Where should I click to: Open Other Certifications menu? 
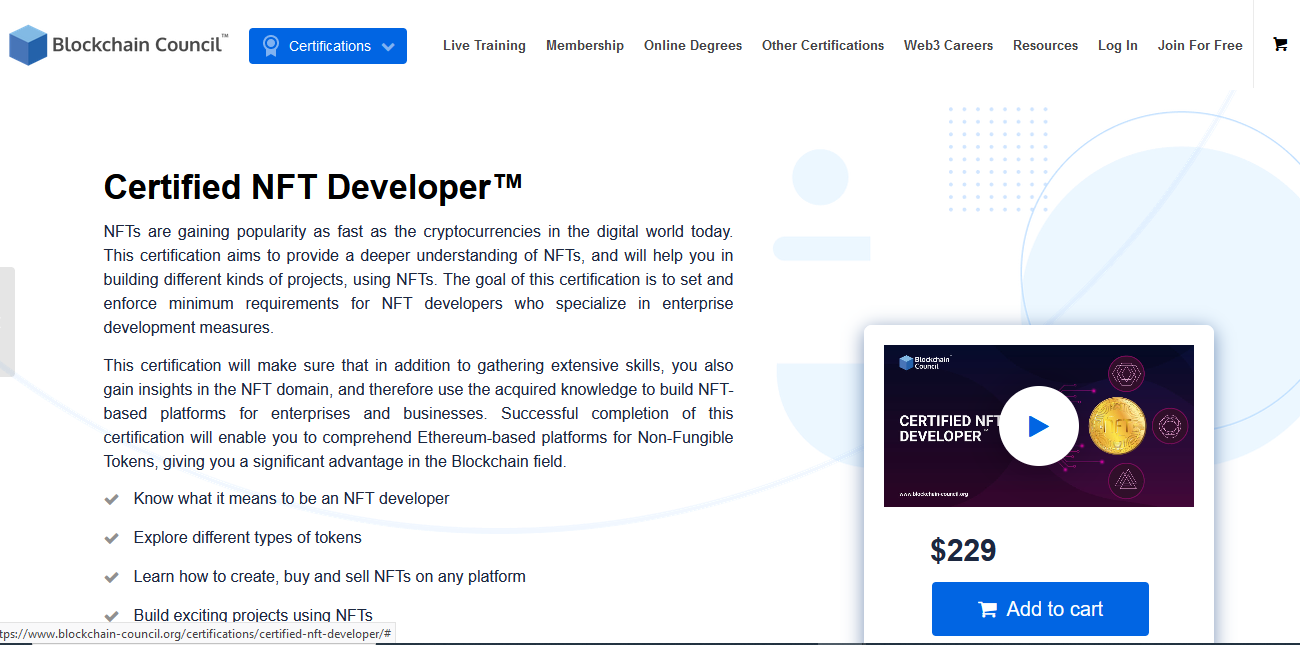tap(823, 45)
